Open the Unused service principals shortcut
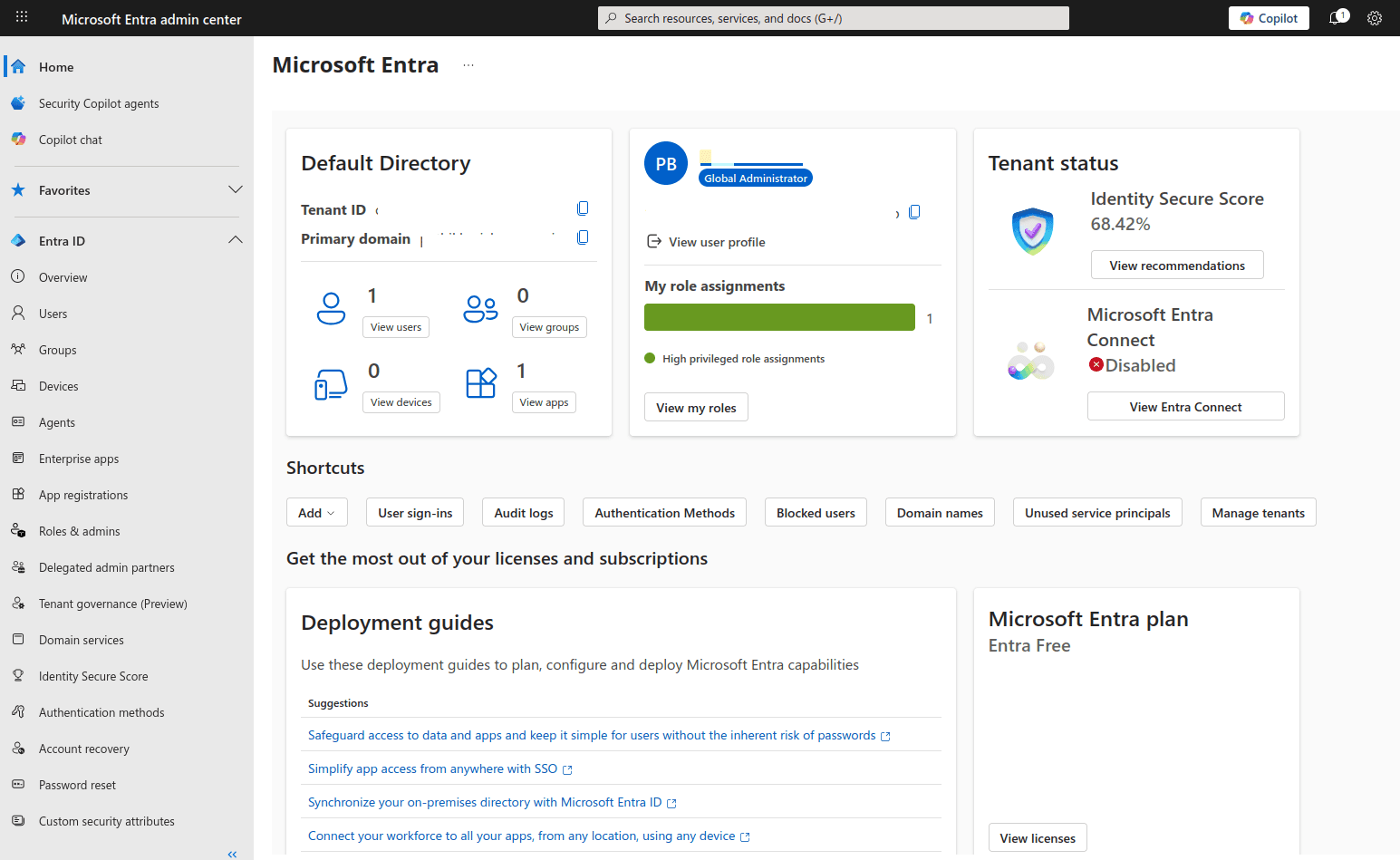 click(x=1097, y=513)
